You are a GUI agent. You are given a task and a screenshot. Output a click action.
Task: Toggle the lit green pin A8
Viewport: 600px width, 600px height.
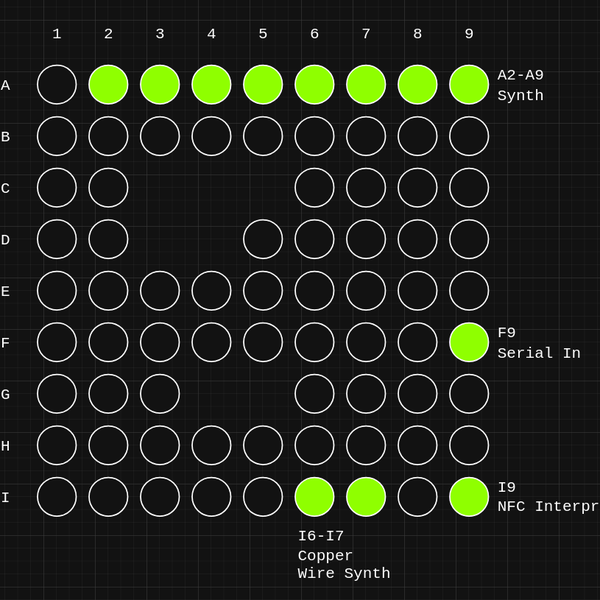coord(417,85)
